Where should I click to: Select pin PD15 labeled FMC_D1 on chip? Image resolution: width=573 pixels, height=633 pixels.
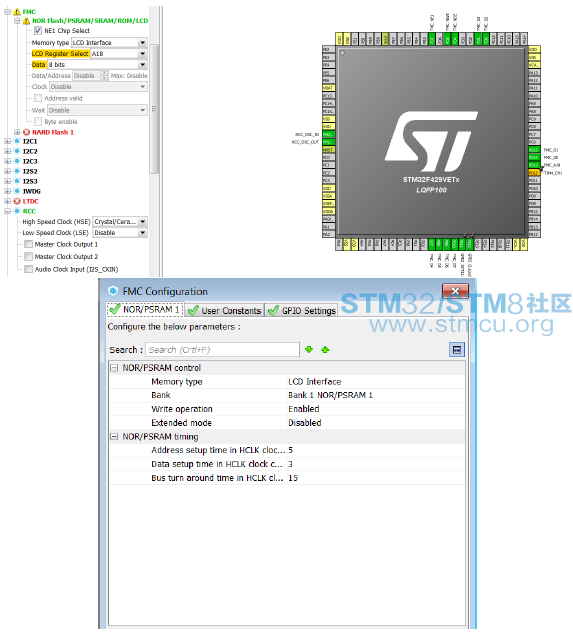[534, 150]
